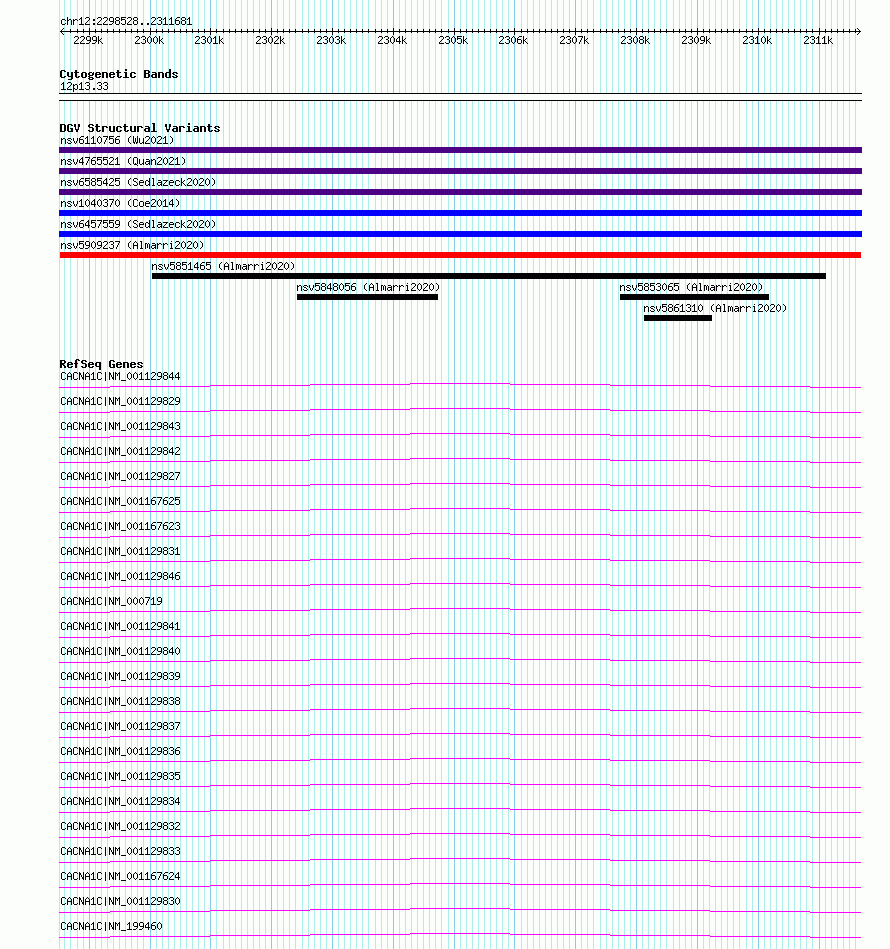Click the black bar under nsv5848056

pyautogui.click(x=367, y=297)
